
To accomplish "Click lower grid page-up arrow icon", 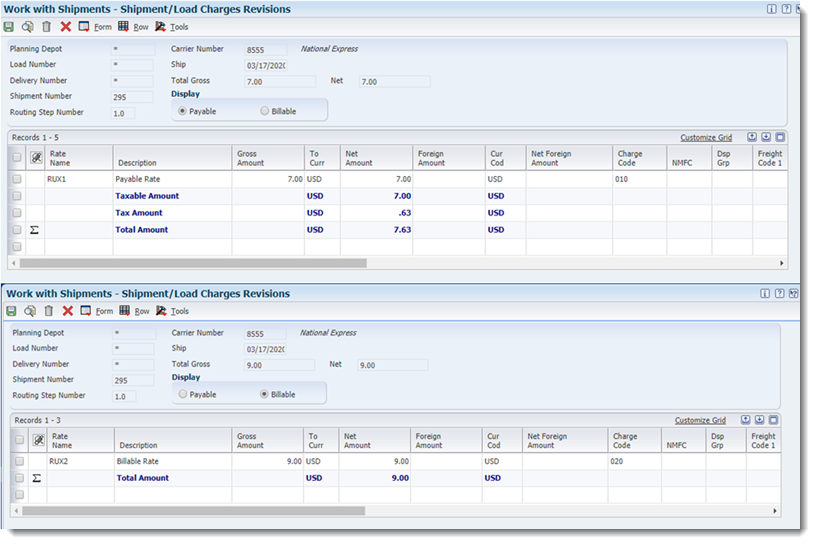I will 746,420.
